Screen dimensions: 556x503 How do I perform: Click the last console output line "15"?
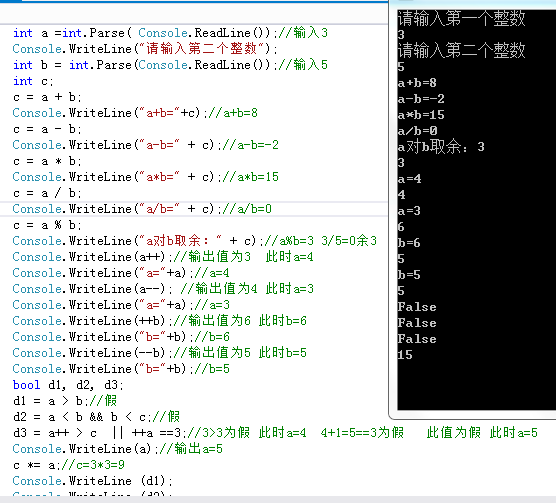405,355
